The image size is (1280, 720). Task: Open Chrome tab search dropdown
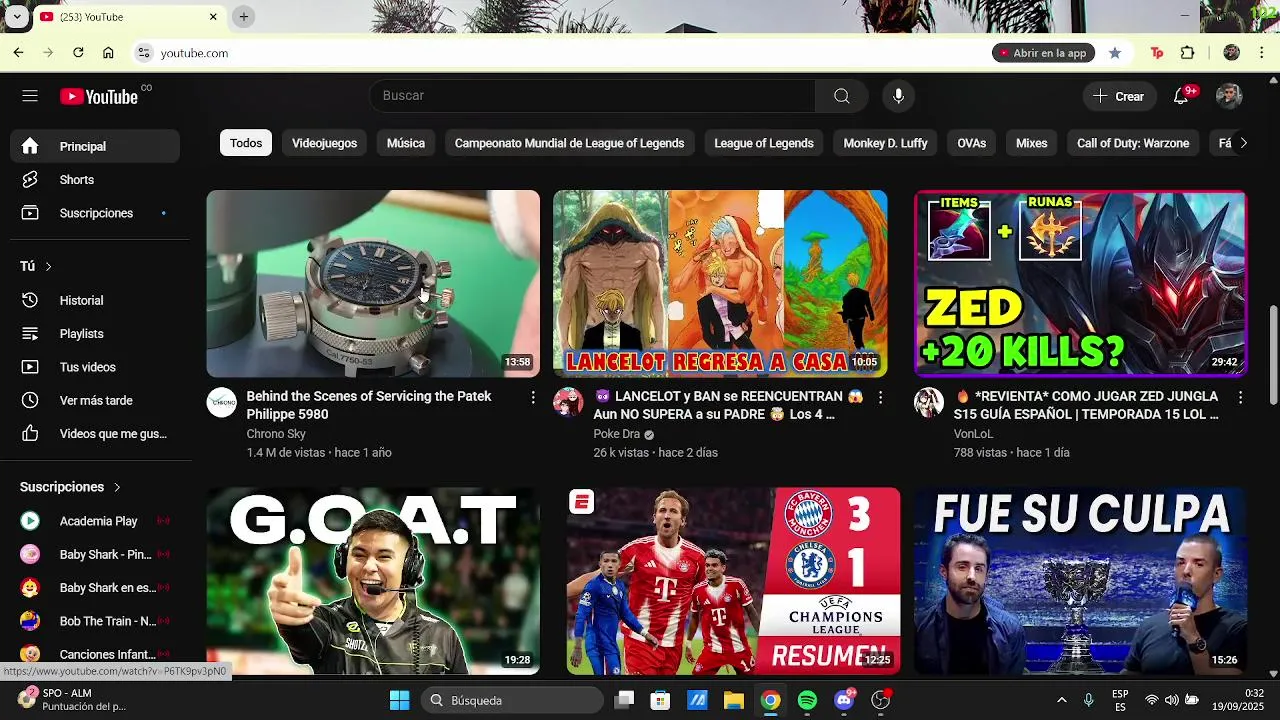(x=18, y=17)
